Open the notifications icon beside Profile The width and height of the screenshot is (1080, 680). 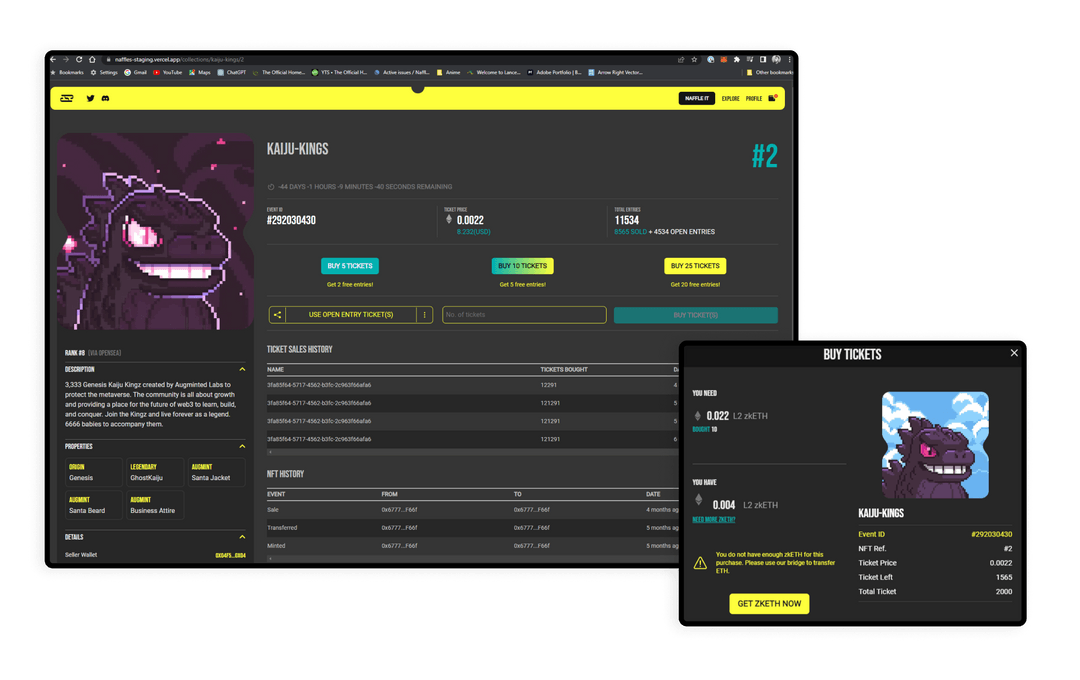click(x=773, y=98)
